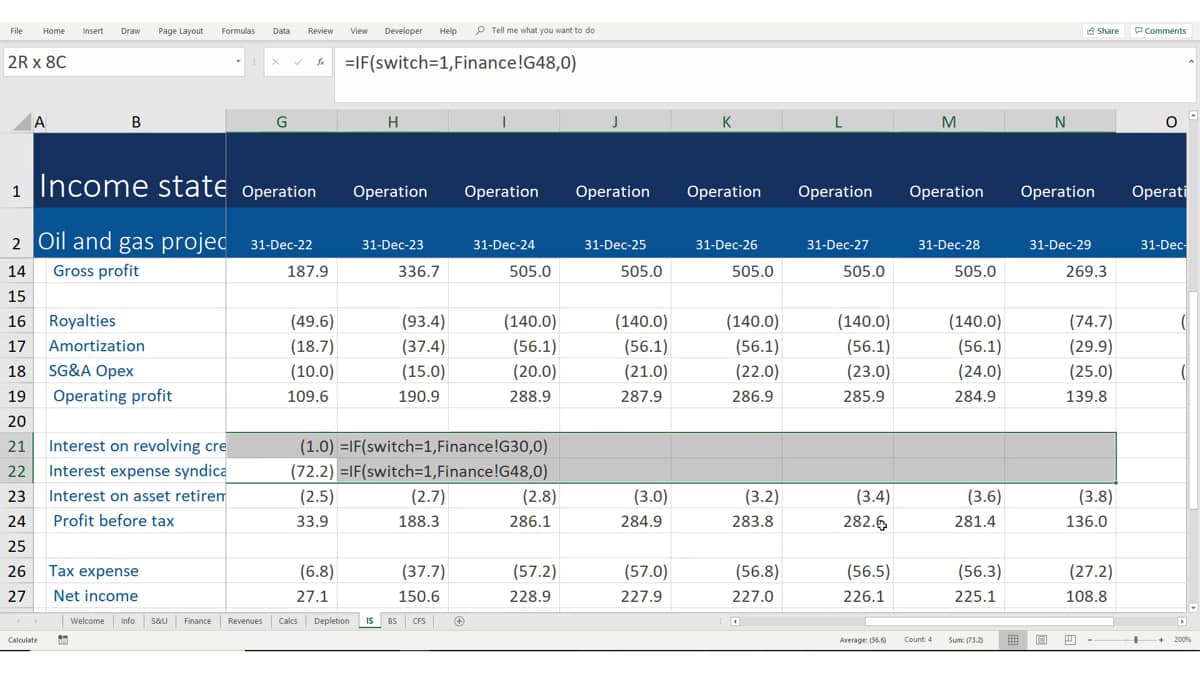This screenshot has height=675, width=1200.
Task: Open the Developer ribbon tab
Action: [x=404, y=31]
